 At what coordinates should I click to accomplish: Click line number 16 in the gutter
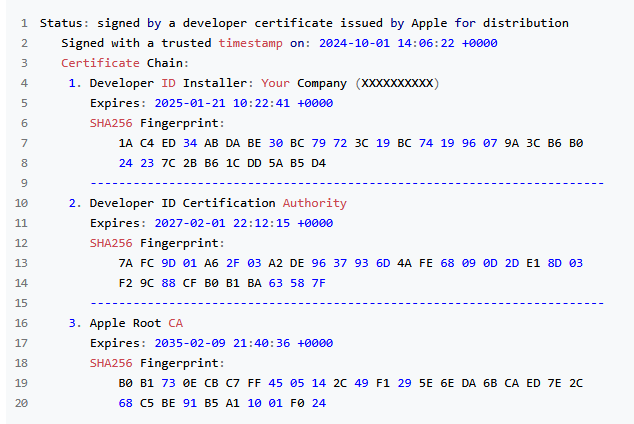coord(21,323)
